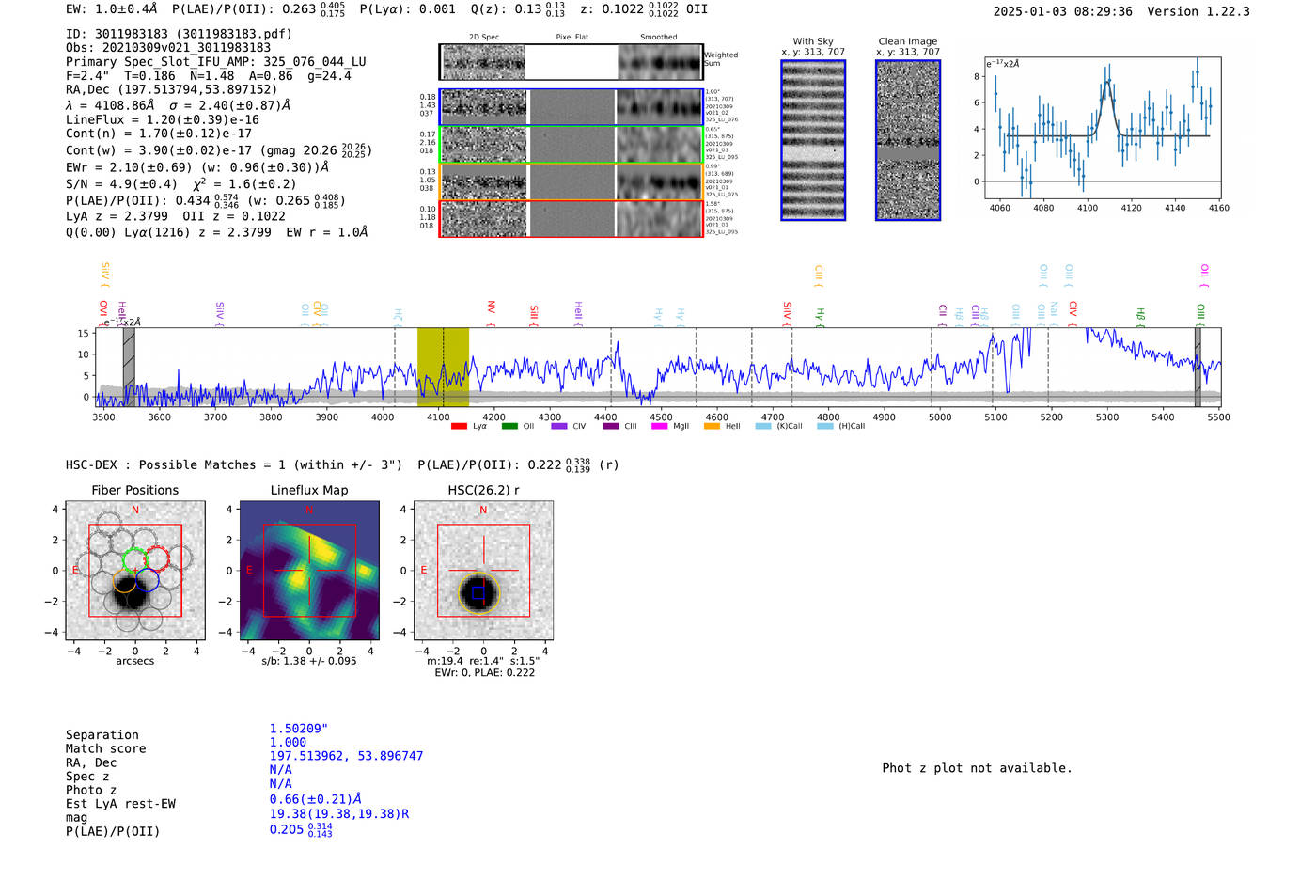Click the '2D Spec' column header
Image resolution: width=1316 pixels, height=896 pixels.
(484, 37)
